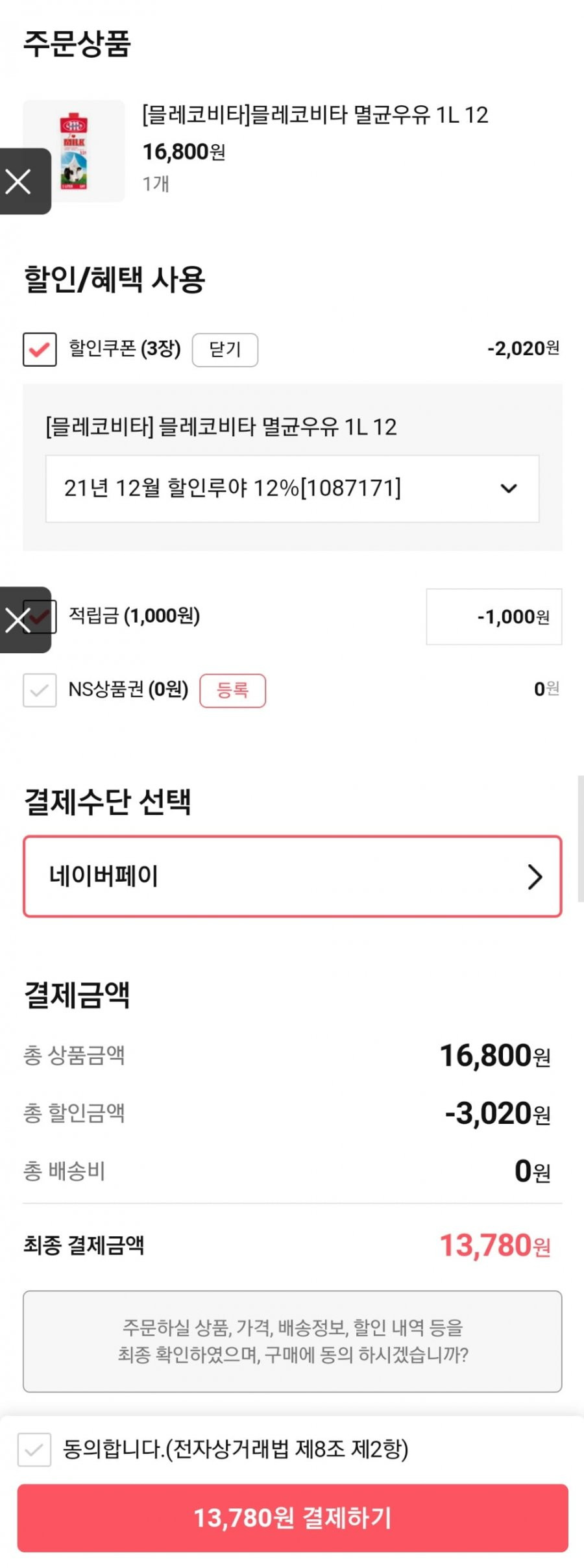The image size is (584, 1568).
Task: Tap the X overlay covering the 적립금 checkbox
Action: coord(25,620)
